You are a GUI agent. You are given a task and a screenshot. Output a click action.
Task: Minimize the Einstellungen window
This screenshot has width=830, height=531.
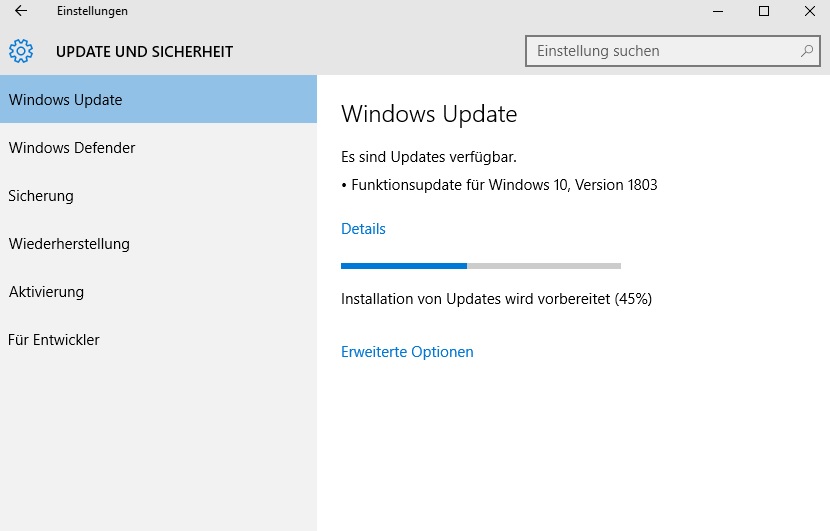[x=718, y=11]
